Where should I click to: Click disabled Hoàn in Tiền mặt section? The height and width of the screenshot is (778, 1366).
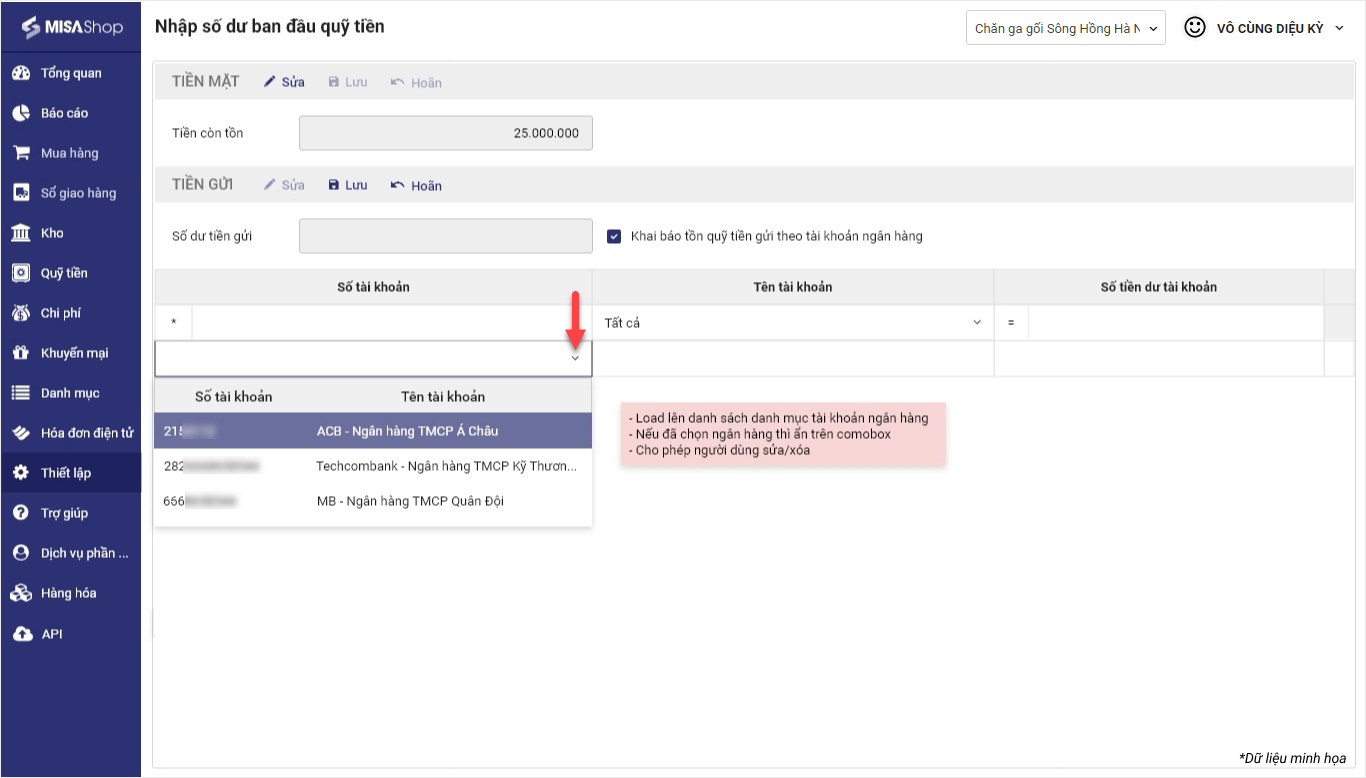(416, 82)
